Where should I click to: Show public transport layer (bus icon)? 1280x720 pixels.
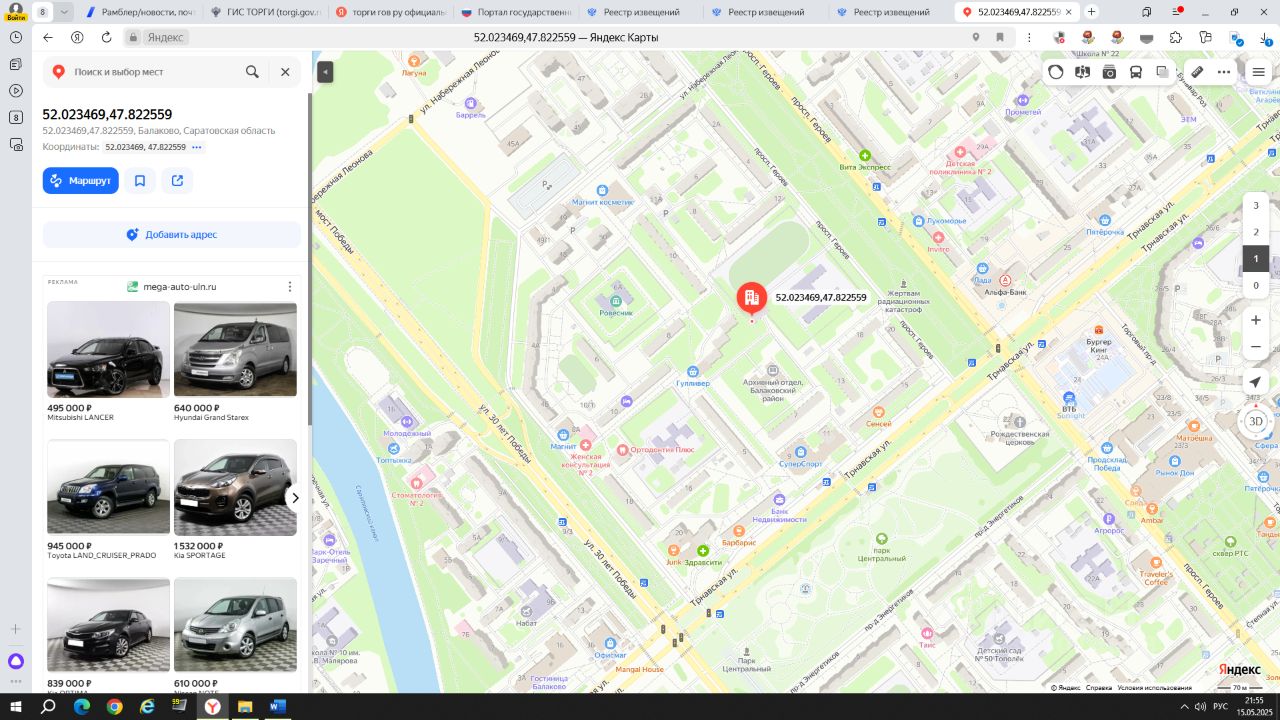[1136, 72]
